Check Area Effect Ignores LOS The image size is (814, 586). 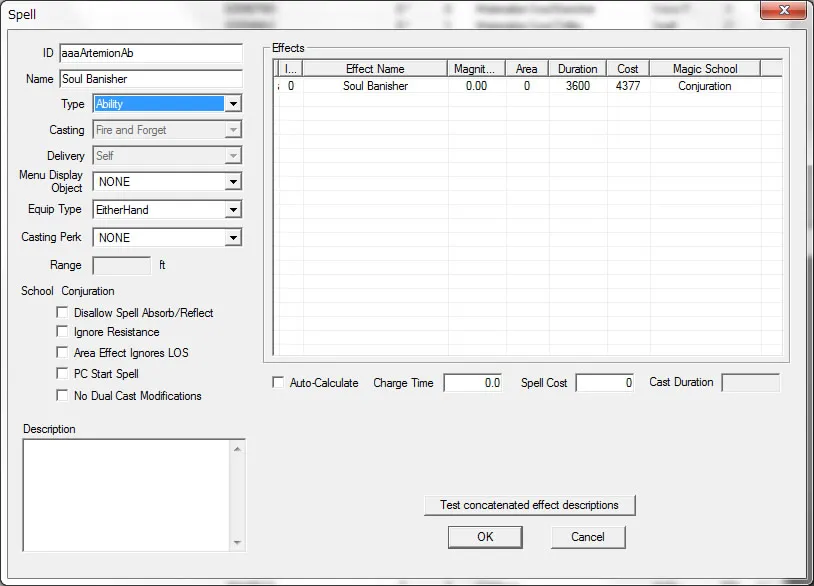click(63, 353)
